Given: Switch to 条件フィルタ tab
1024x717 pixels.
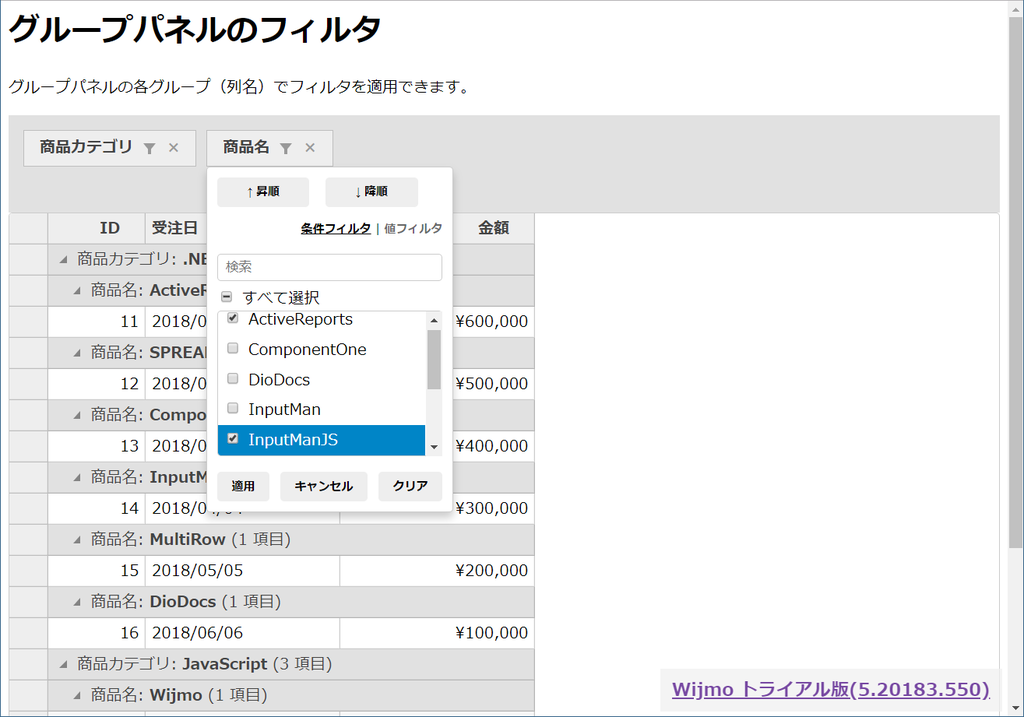Looking at the screenshot, I should 336,229.
